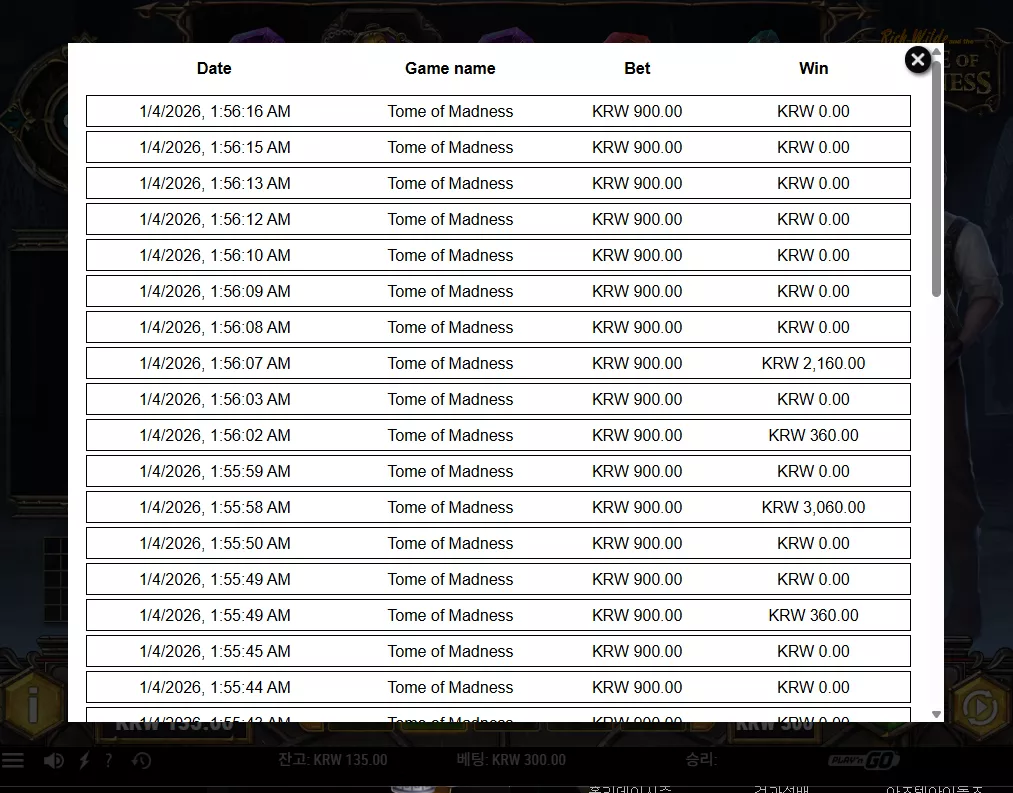Click the Date column header

[214, 69]
